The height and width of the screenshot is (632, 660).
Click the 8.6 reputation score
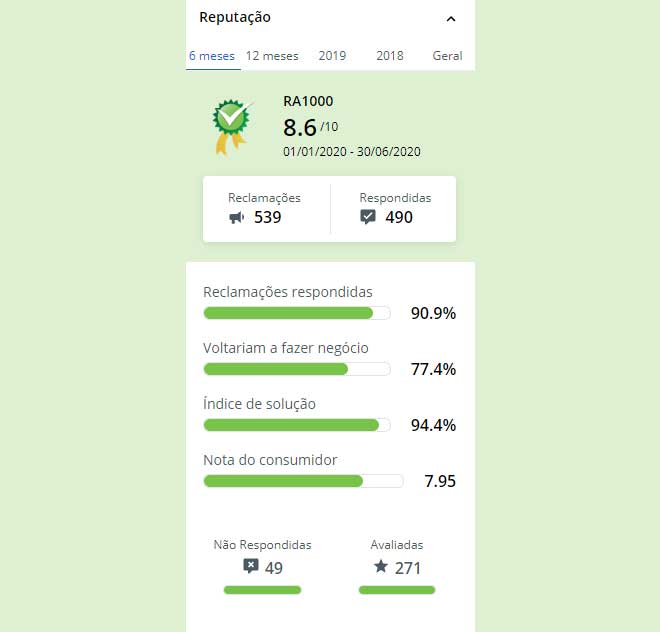tap(300, 128)
